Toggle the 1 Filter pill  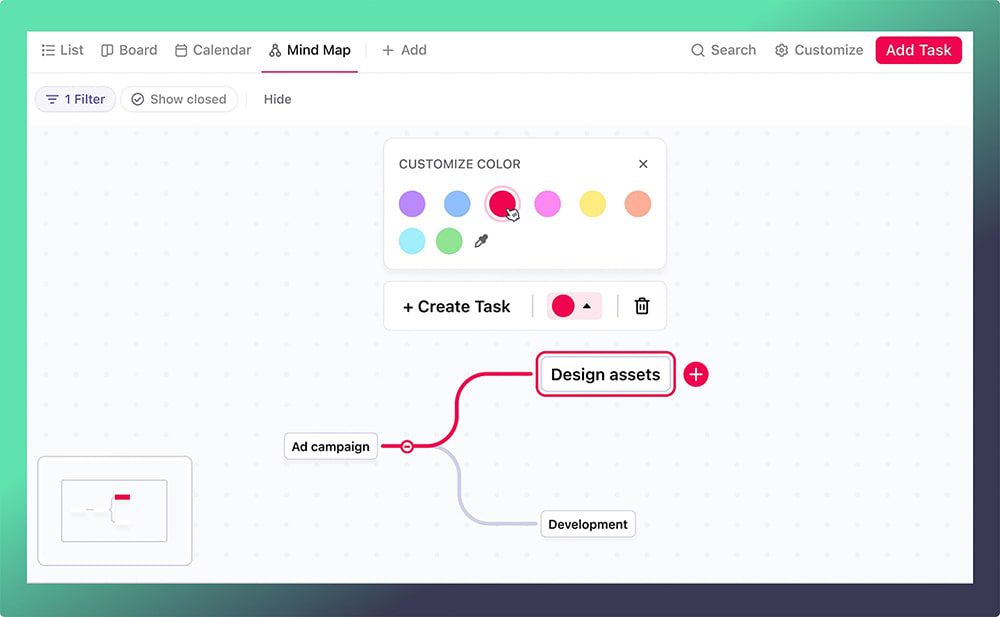tap(75, 100)
